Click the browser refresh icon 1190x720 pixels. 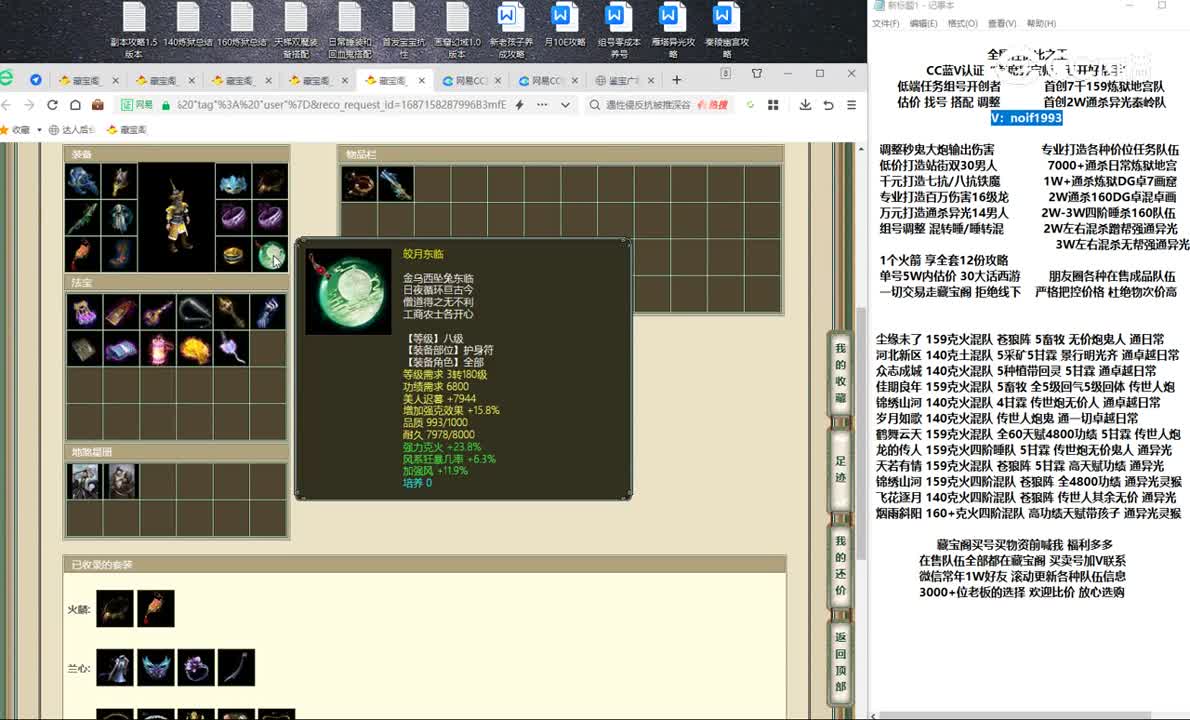pos(52,105)
